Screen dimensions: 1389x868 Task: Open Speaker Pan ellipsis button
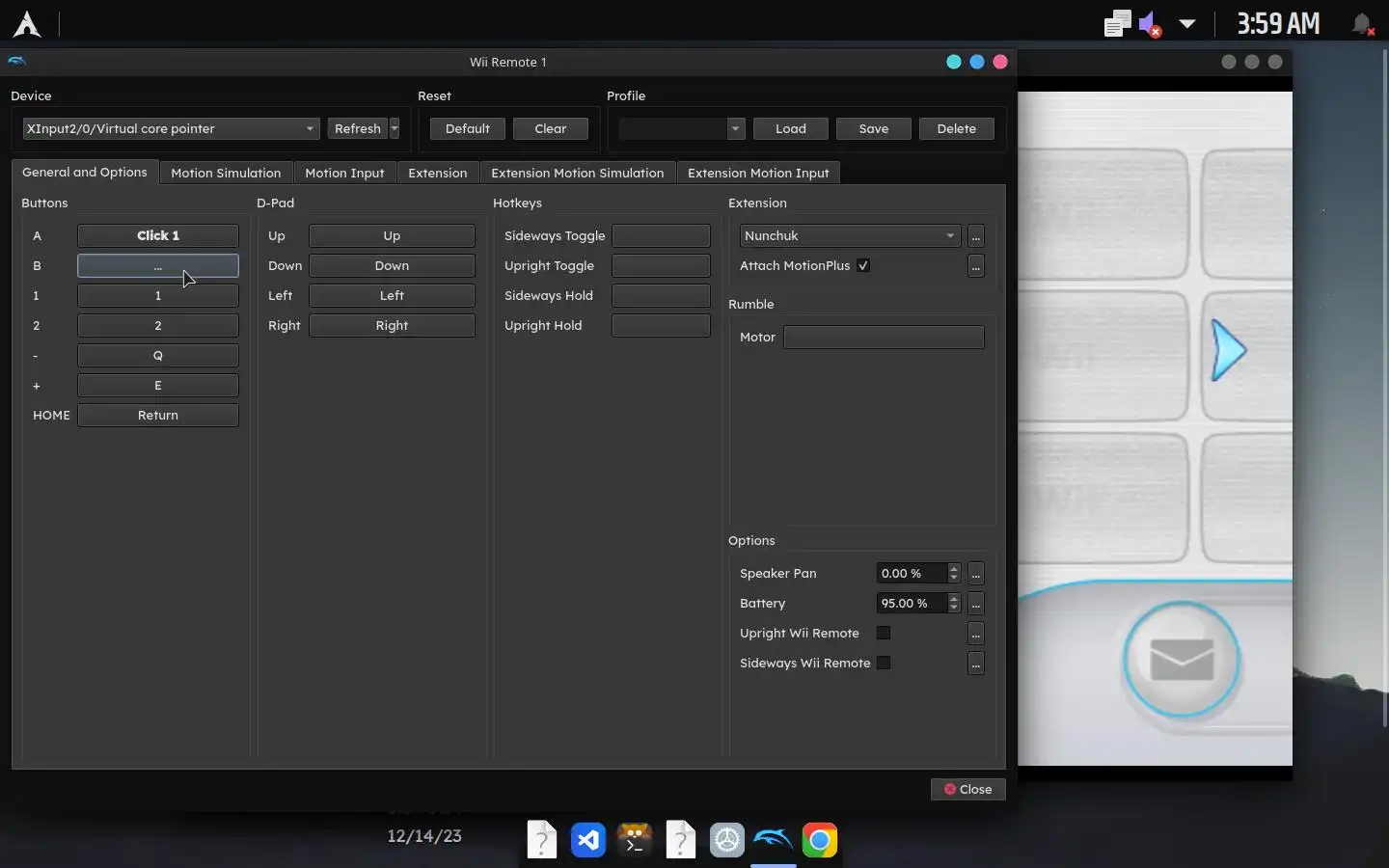click(976, 574)
